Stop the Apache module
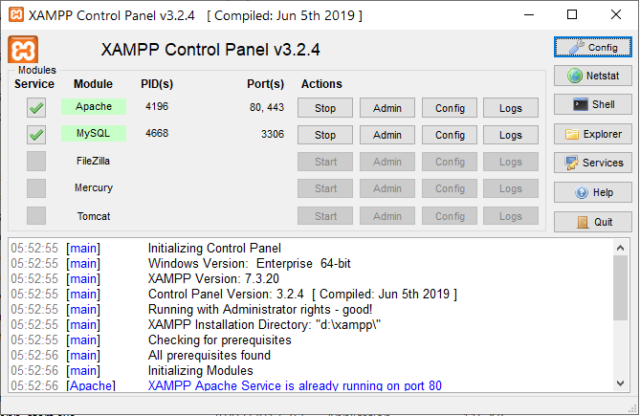Image resolution: width=640 pixels, height=416 pixels. [x=325, y=108]
